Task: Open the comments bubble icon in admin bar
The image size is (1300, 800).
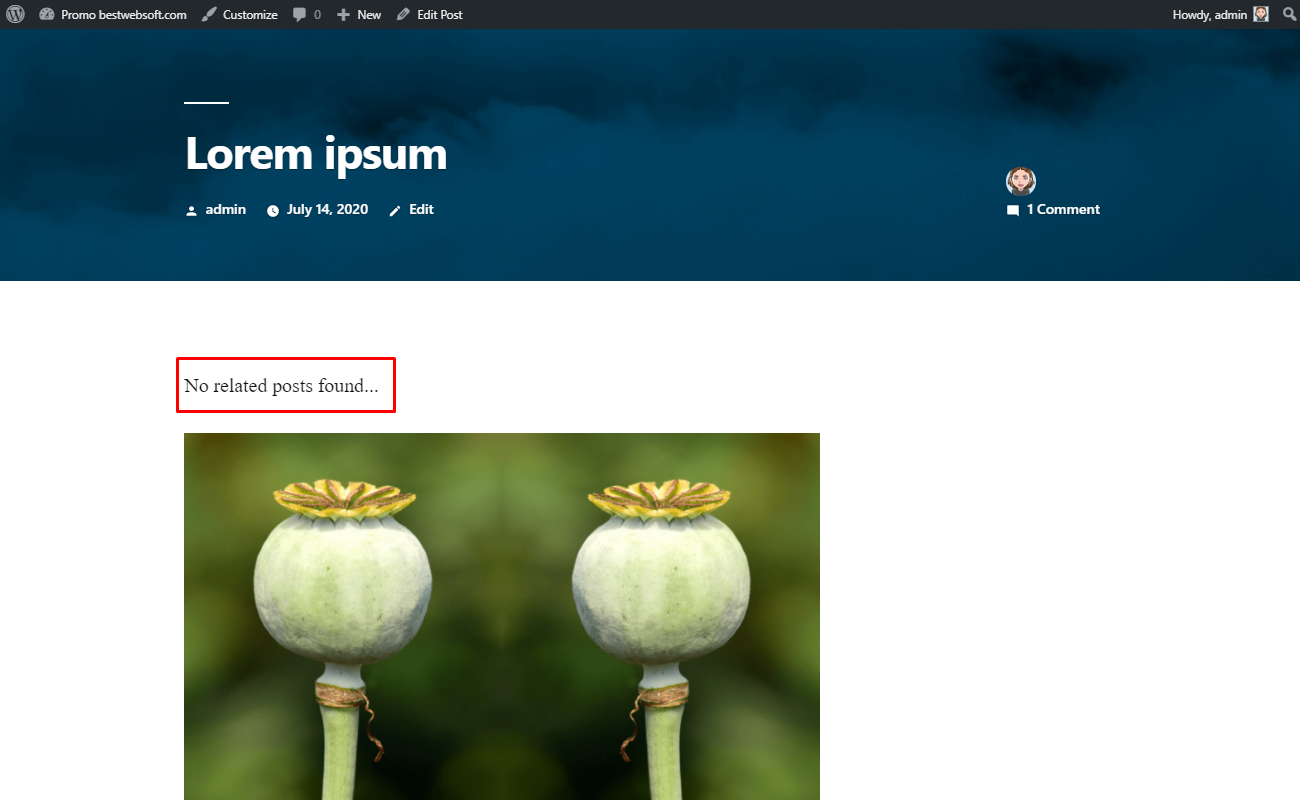Action: point(300,15)
